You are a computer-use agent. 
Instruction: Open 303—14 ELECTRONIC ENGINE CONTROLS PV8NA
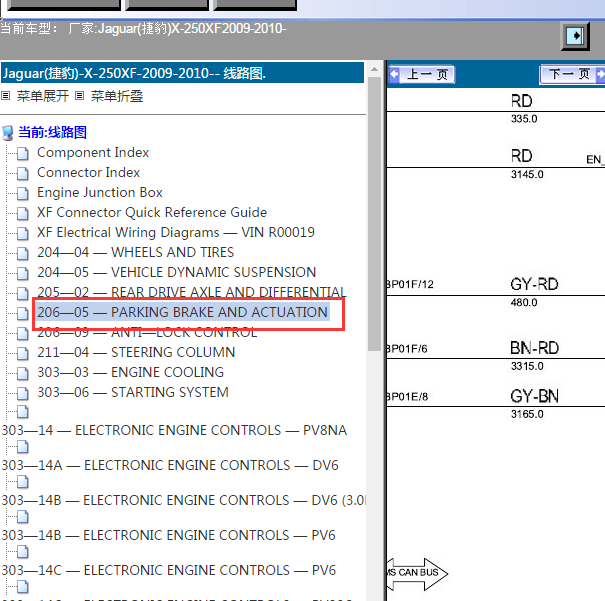coord(174,430)
